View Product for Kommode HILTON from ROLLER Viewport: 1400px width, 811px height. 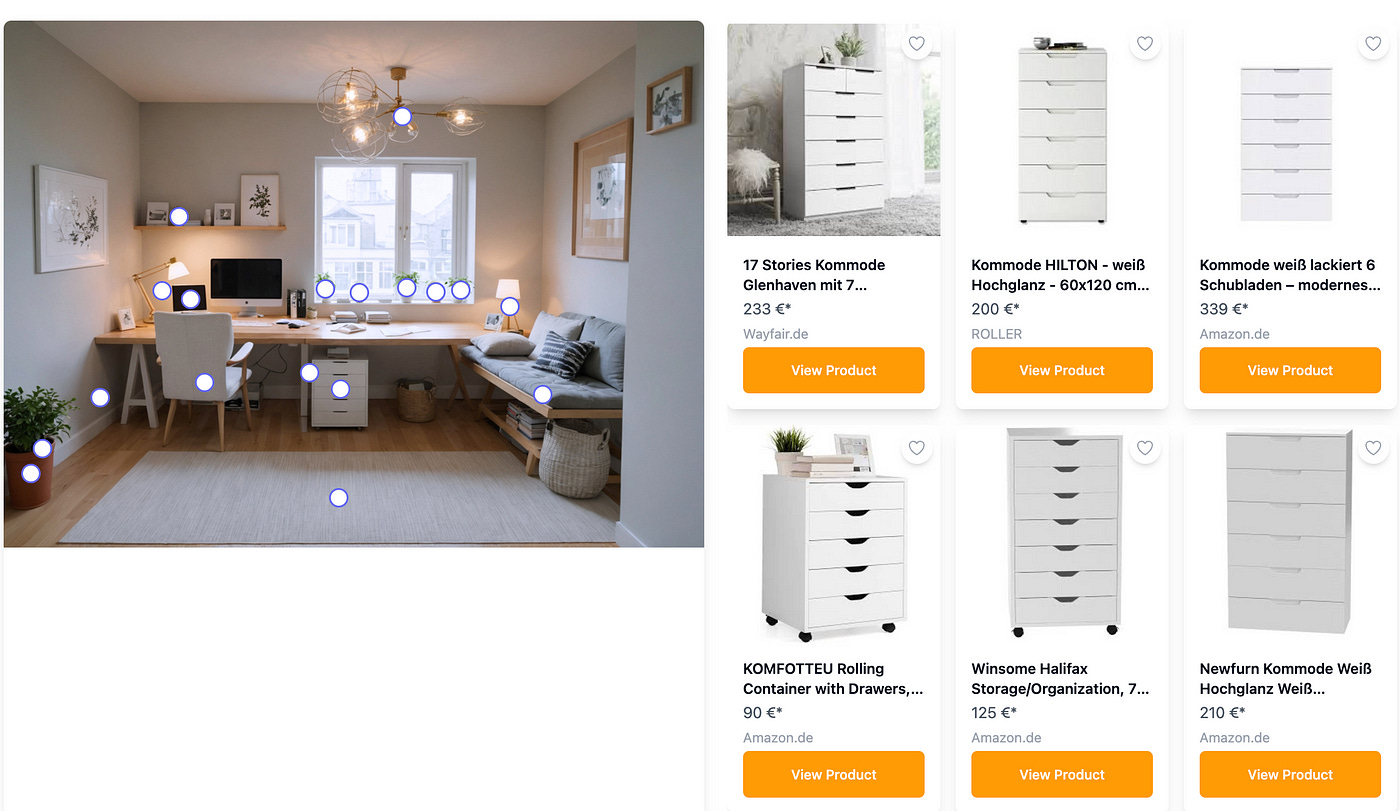pos(1062,370)
